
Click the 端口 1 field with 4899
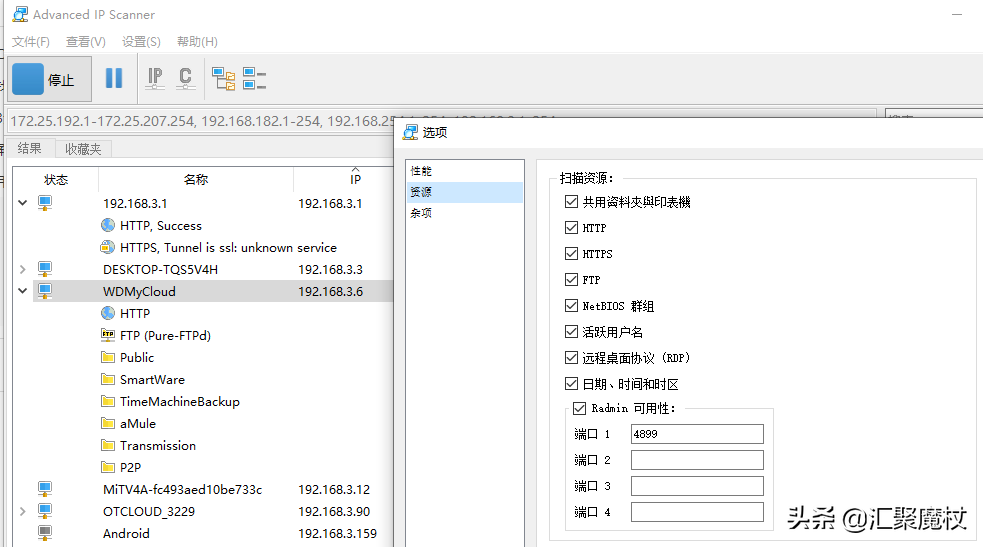coord(697,434)
